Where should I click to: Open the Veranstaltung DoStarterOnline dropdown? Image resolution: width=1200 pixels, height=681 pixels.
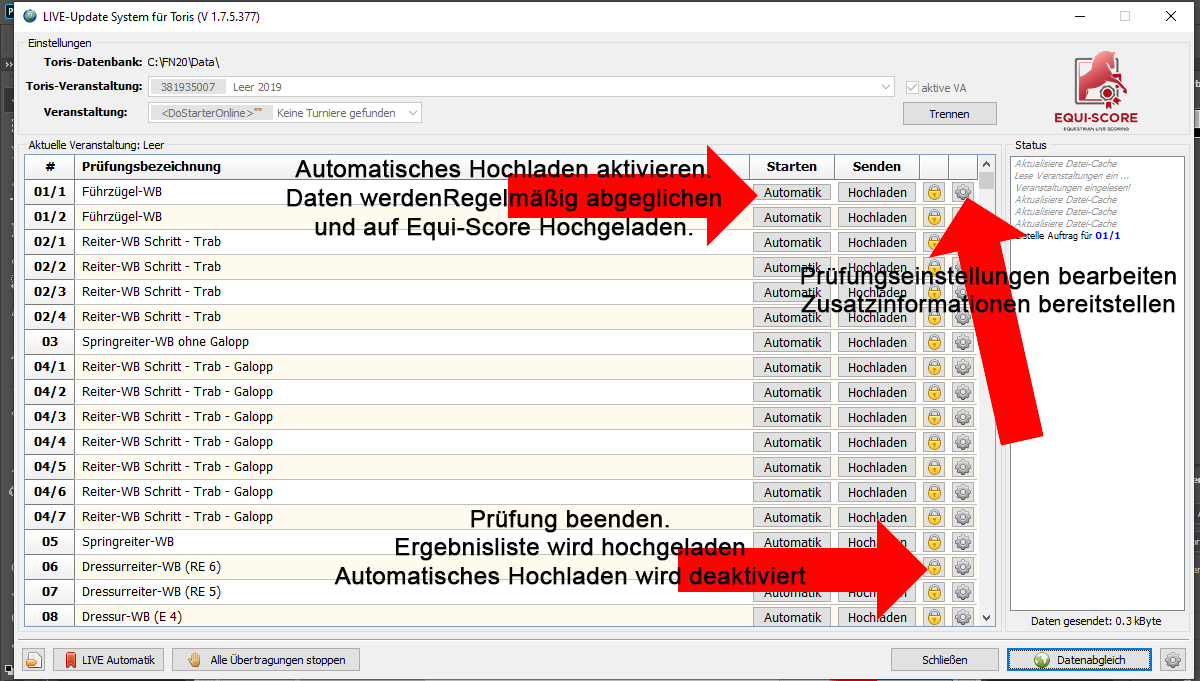pyautogui.click(x=412, y=113)
